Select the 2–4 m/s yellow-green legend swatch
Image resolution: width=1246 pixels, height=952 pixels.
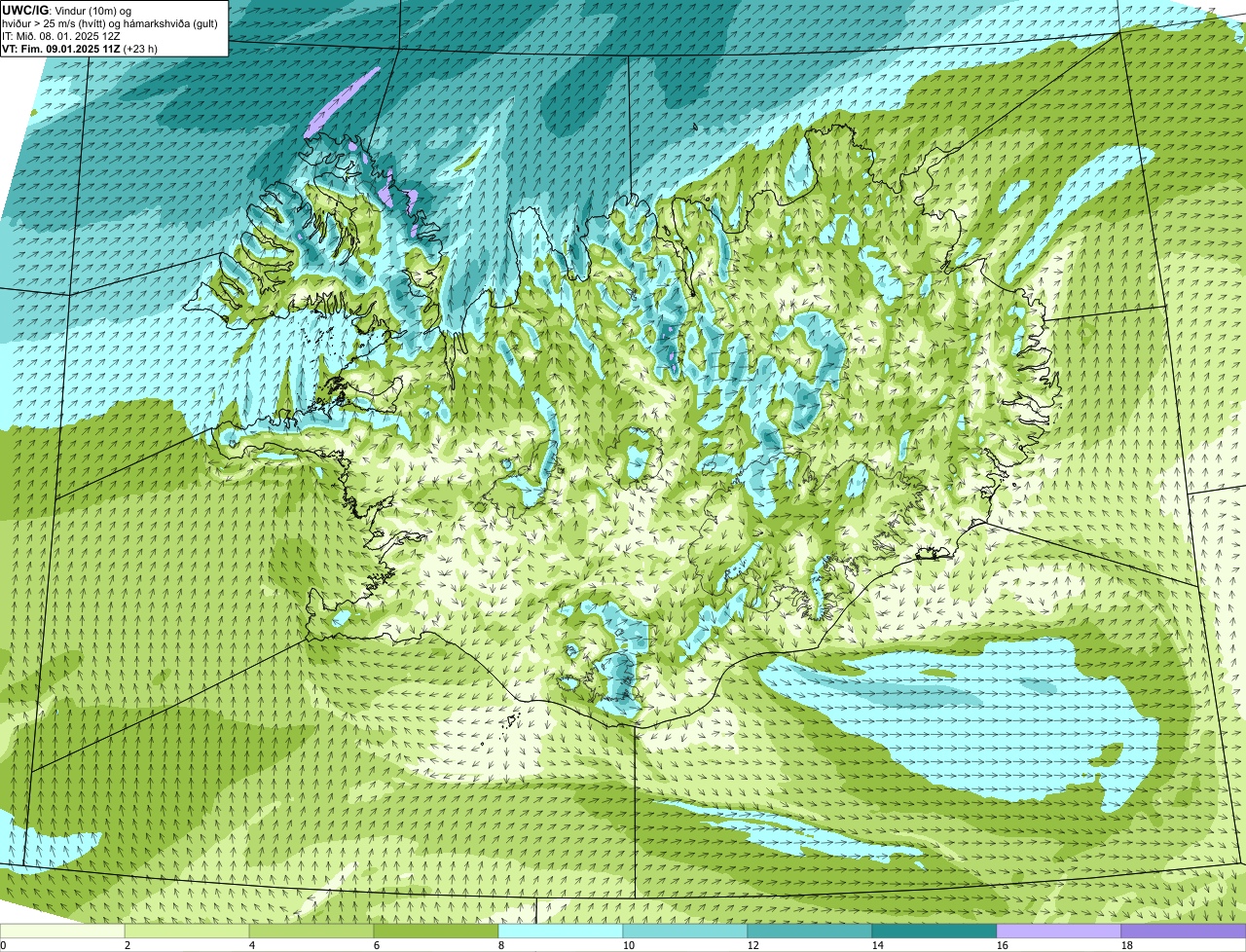187,931
